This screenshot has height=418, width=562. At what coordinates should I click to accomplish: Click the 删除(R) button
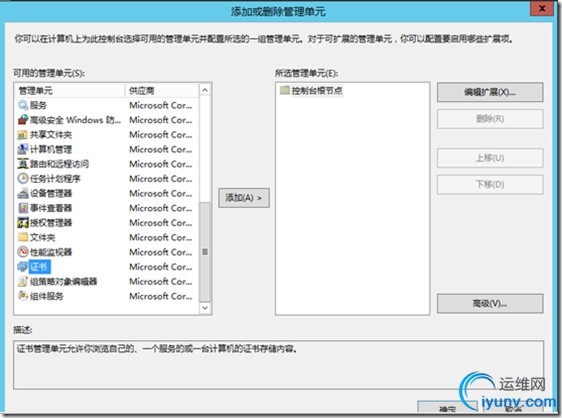pos(490,119)
